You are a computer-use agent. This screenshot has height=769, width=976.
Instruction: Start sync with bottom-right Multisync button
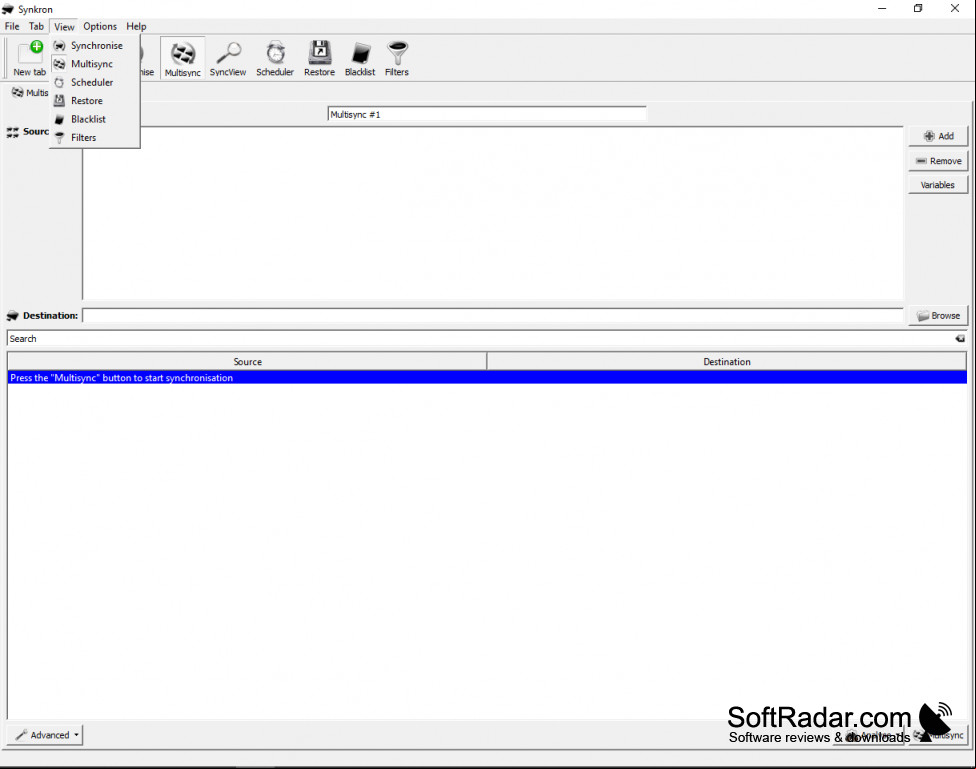point(939,735)
